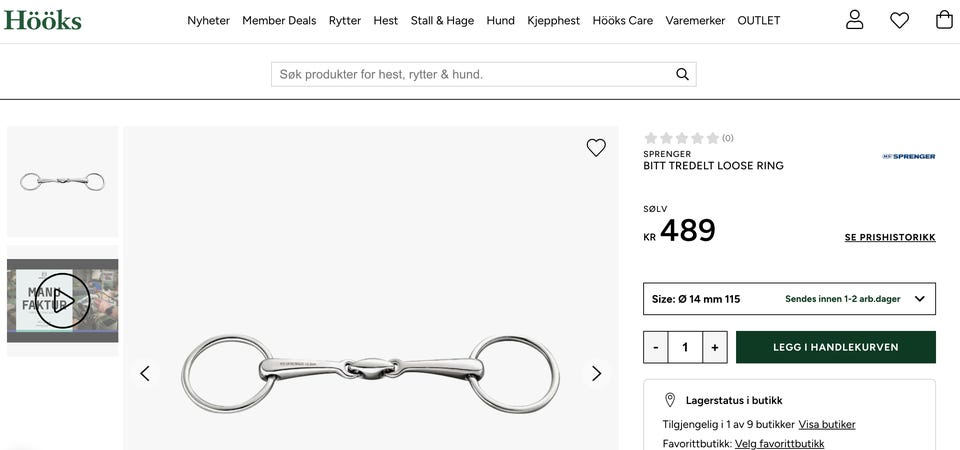Click the search magnifier icon
Screen dimensions: 960x450
coord(682,74)
